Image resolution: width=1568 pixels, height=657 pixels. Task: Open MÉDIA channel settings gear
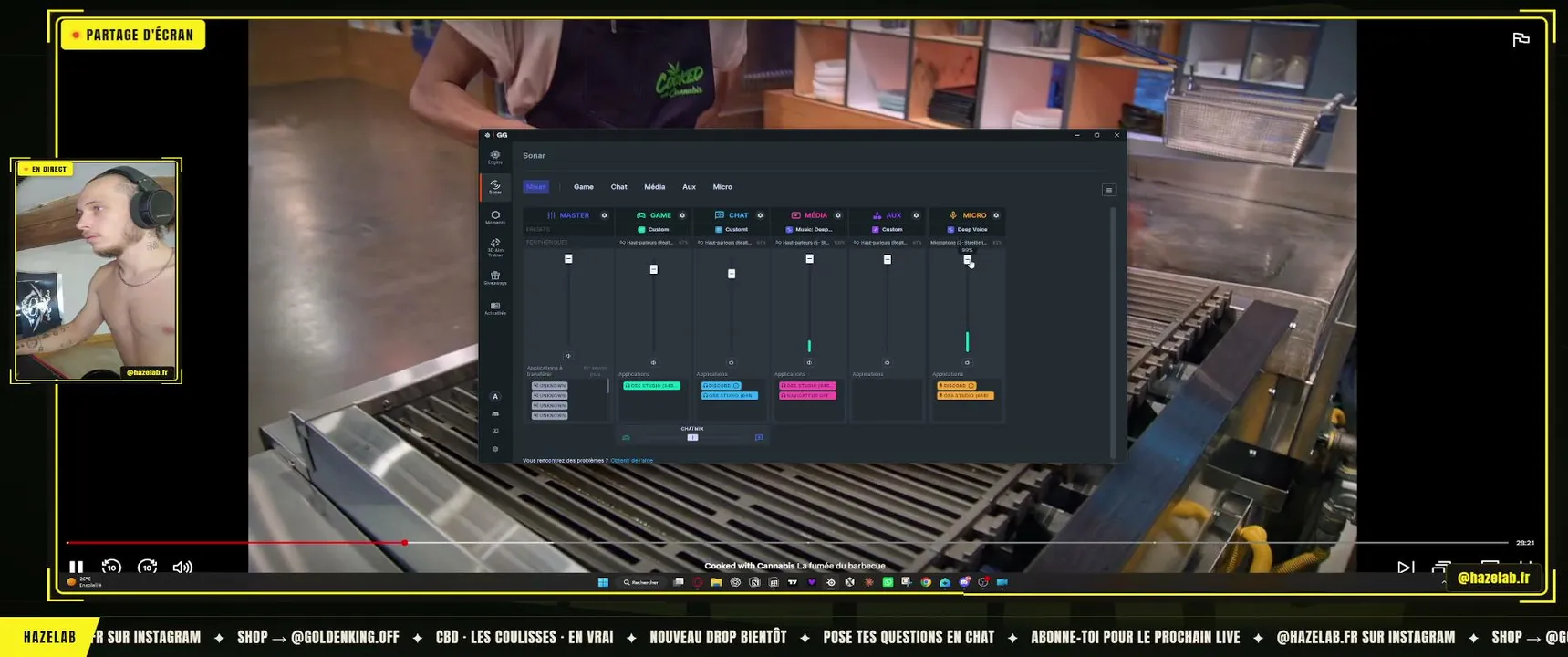pyautogui.click(x=838, y=215)
